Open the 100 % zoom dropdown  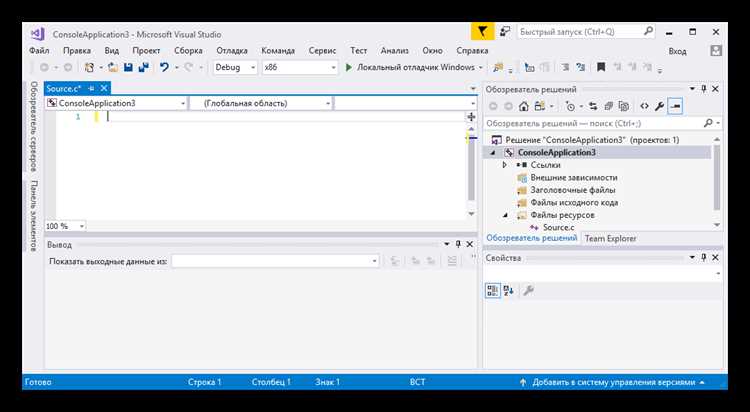click(x=65, y=226)
